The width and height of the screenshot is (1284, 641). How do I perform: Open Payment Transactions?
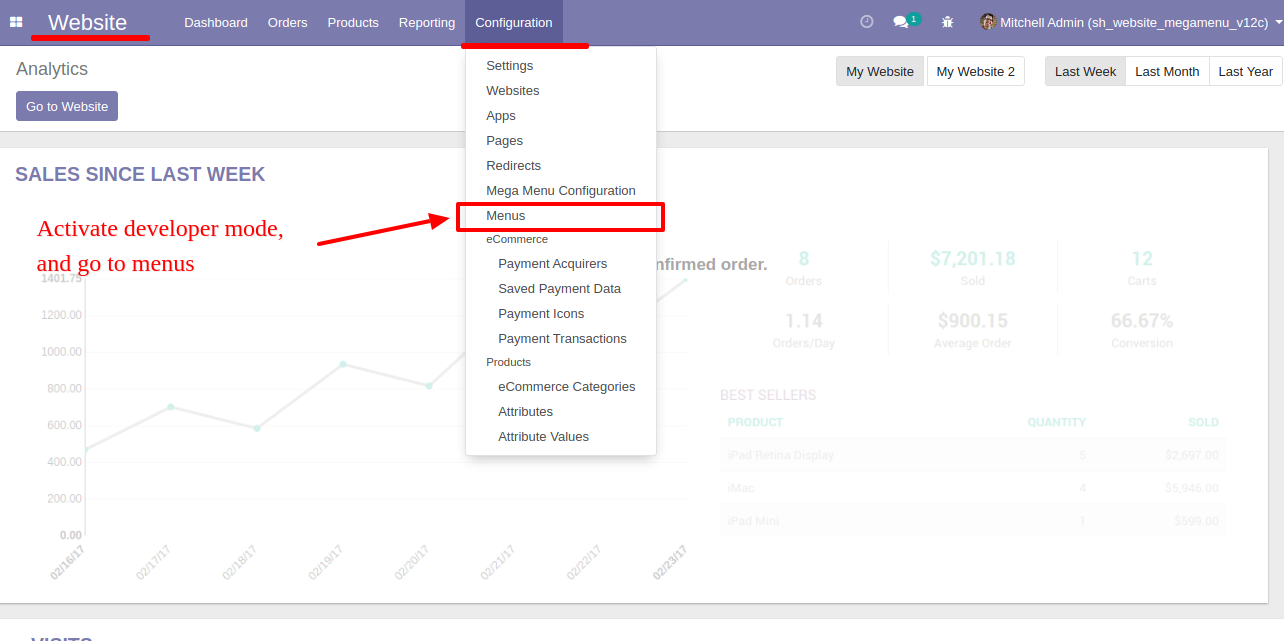coord(561,339)
